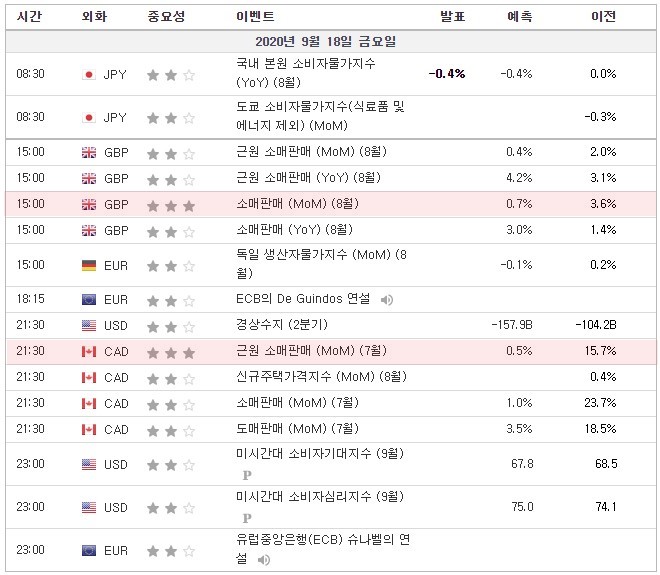660x575 pixels.
Task: Click the preliminary P icon under 소비자심리지수
Action: [247, 519]
